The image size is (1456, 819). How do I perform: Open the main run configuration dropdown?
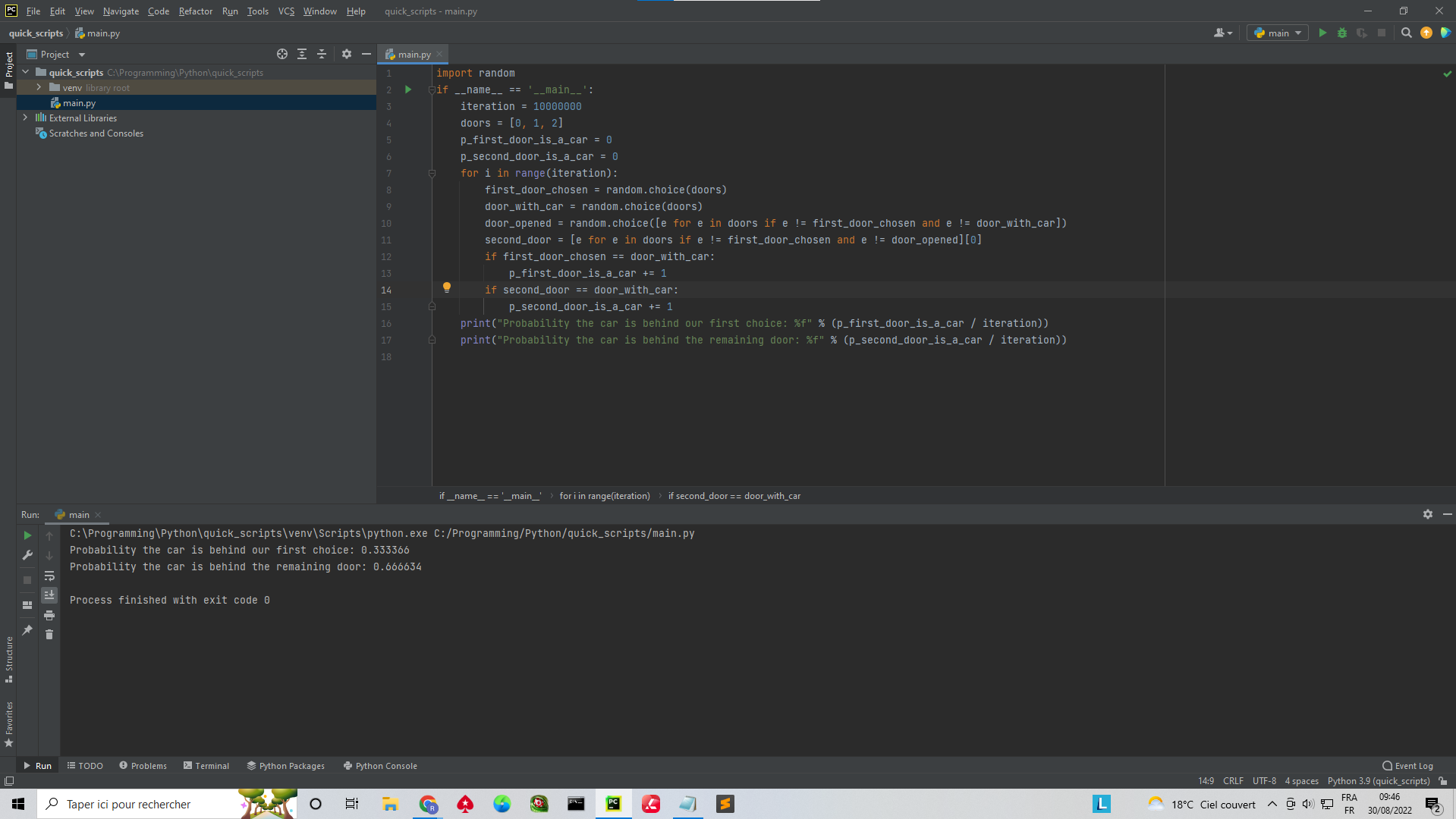pos(1278,33)
